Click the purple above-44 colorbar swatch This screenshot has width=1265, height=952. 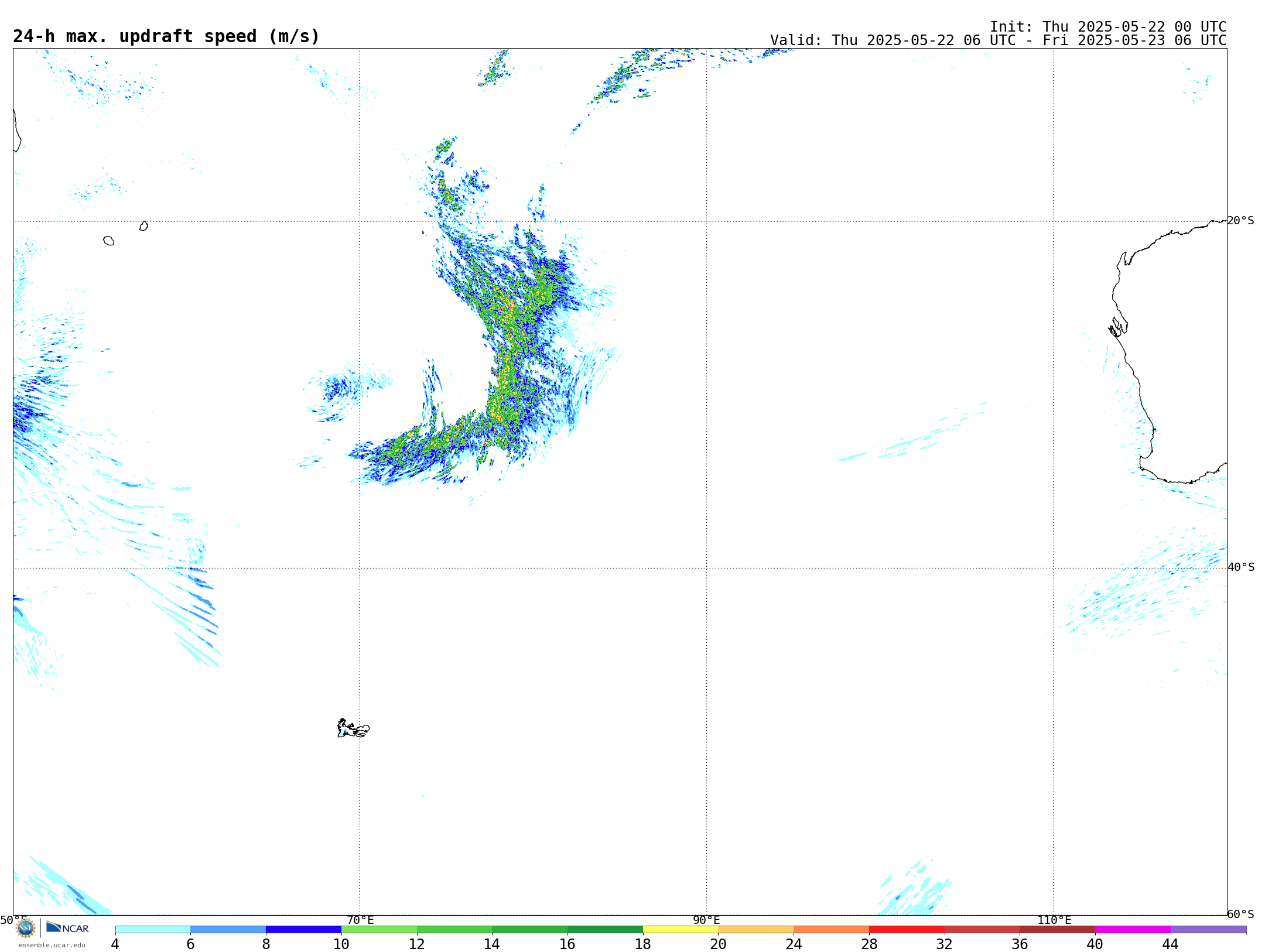click(x=1208, y=929)
